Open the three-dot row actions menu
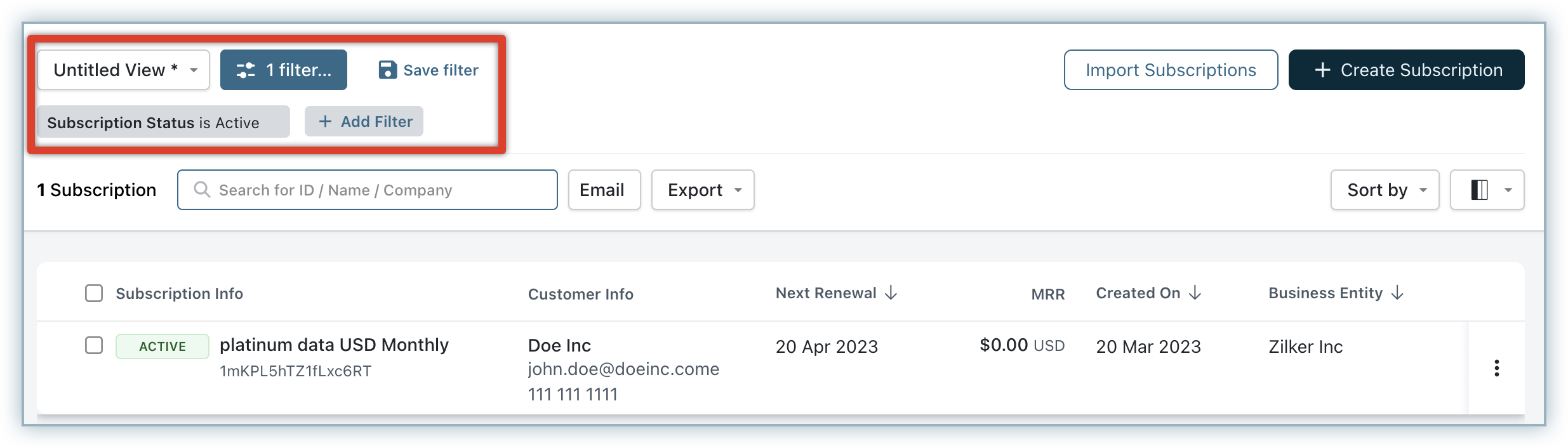The height and width of the screenshot is (448, 1568). coord(1496,368)
